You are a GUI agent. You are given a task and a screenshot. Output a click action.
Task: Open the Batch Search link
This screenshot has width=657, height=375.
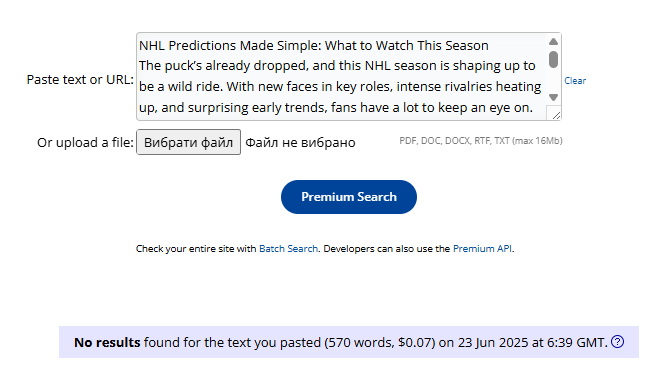point(288,248)
